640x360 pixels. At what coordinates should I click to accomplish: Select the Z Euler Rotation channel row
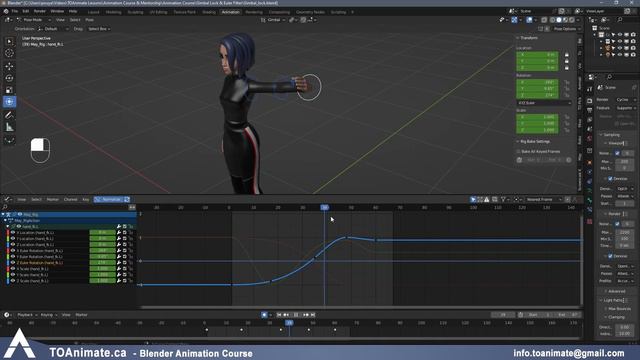coord(68,263)
